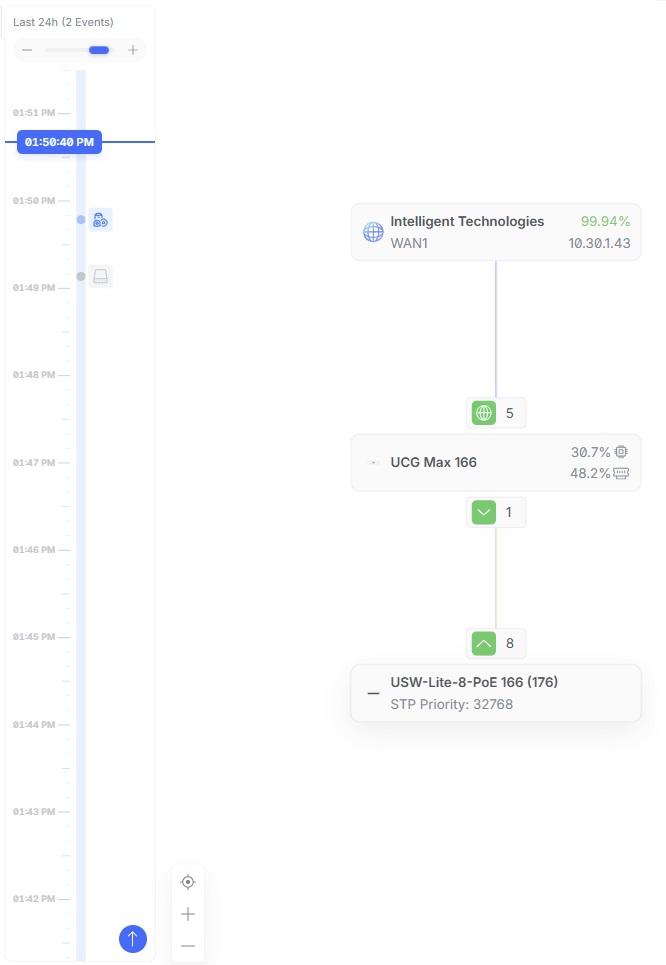Recenter the topology with the target icon

coord(188,882)
